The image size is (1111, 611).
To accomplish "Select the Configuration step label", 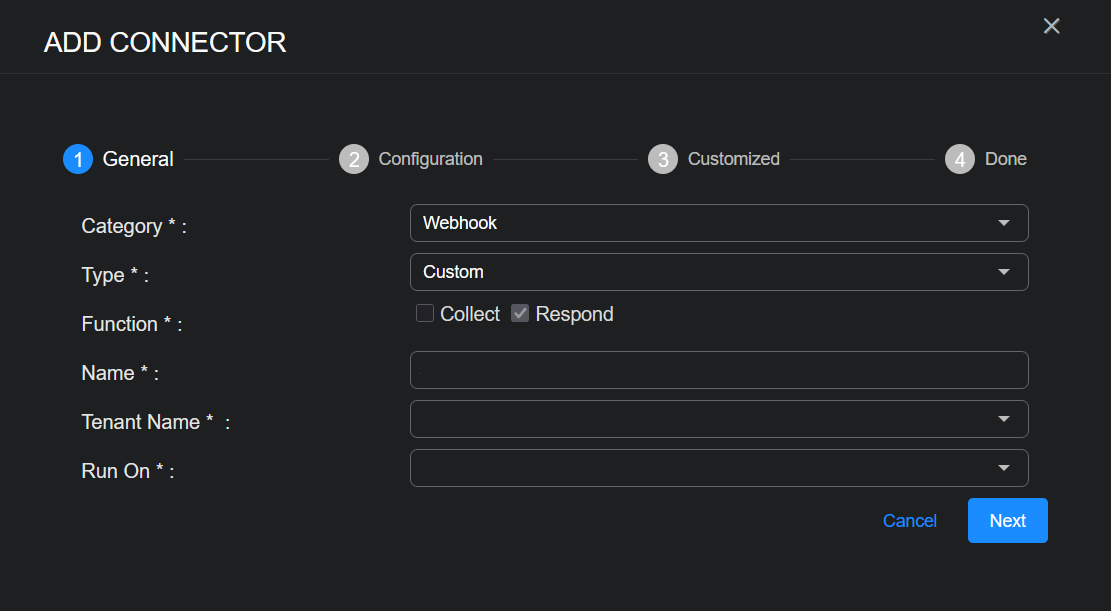I will click(430, 159).
